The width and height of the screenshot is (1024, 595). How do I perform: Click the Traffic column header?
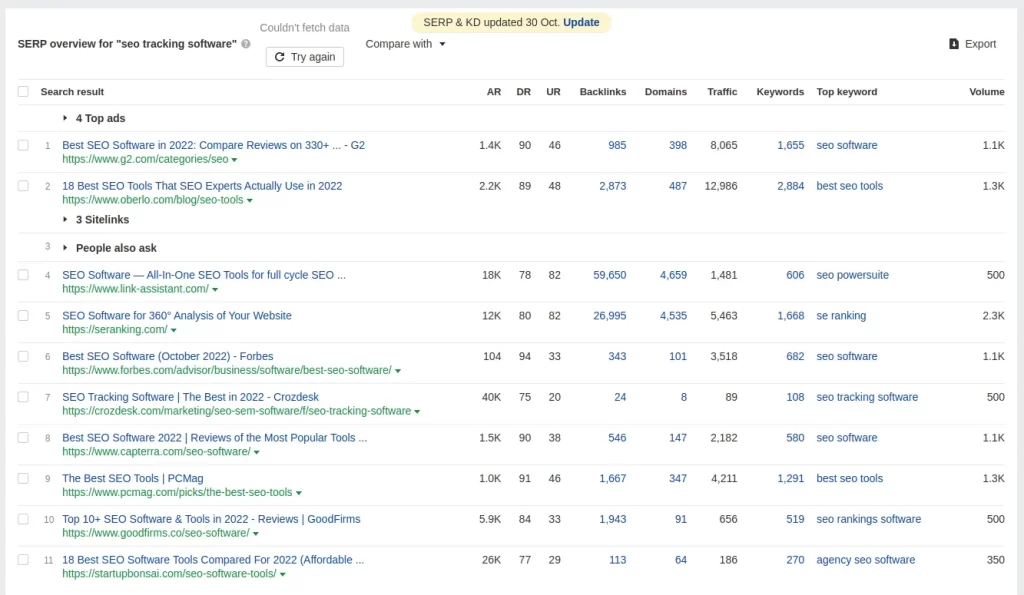722,91
